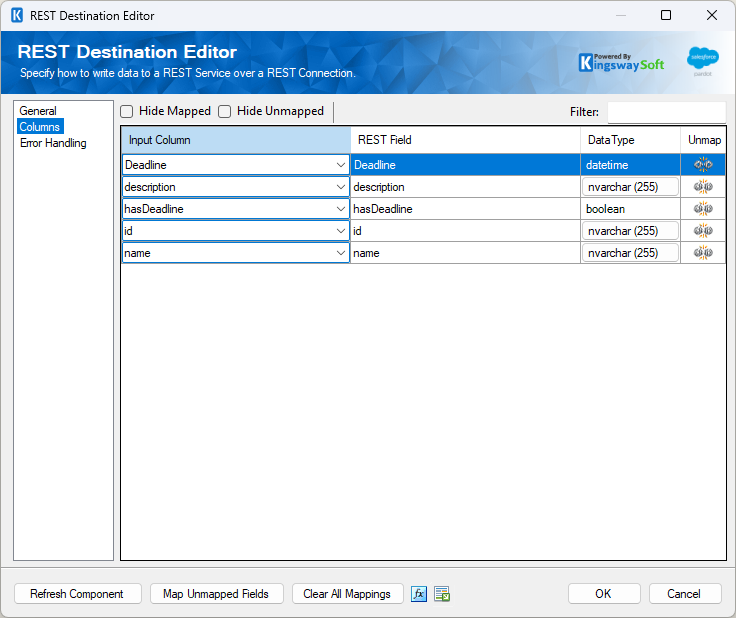The height and width of the screenshot is (618, 736).
Task: Open the description input column dropdown
Action: click(340, 187)
